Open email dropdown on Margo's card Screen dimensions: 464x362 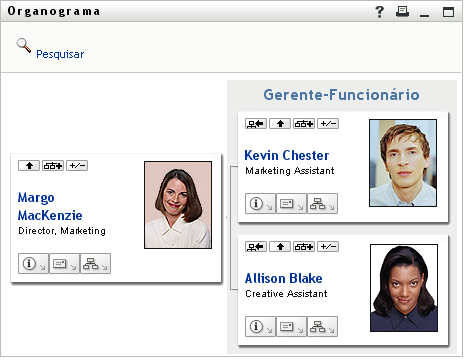tap(64, 264)
